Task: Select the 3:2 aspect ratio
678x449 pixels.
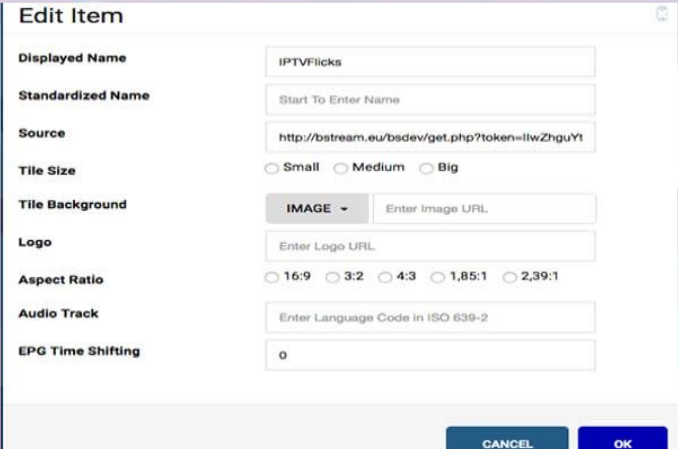Action: click(x=333, y=277)
